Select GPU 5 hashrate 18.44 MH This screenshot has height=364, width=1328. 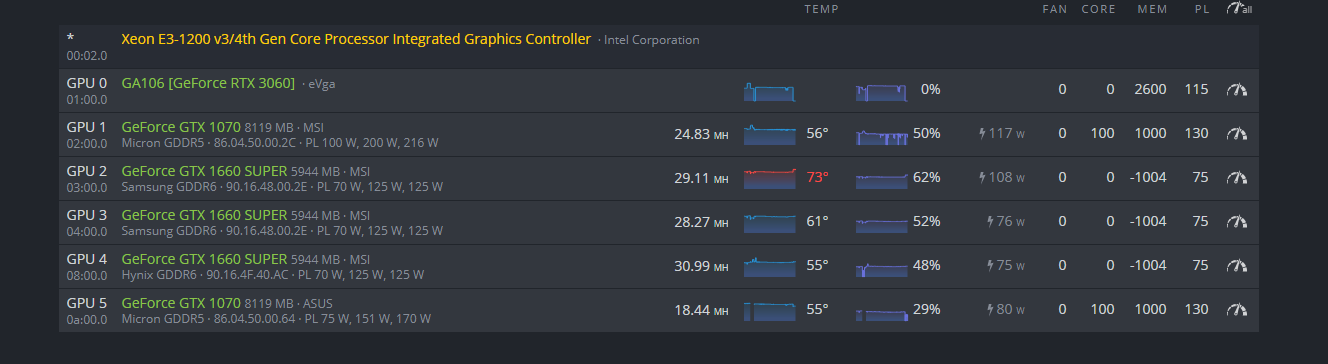(x=701, y=310)
